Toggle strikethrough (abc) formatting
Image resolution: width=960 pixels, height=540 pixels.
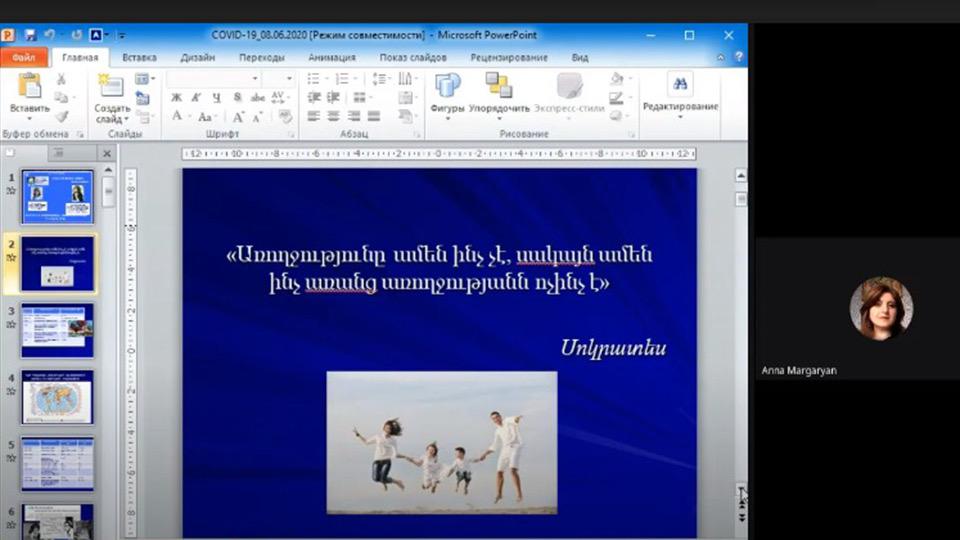[257, 97]
